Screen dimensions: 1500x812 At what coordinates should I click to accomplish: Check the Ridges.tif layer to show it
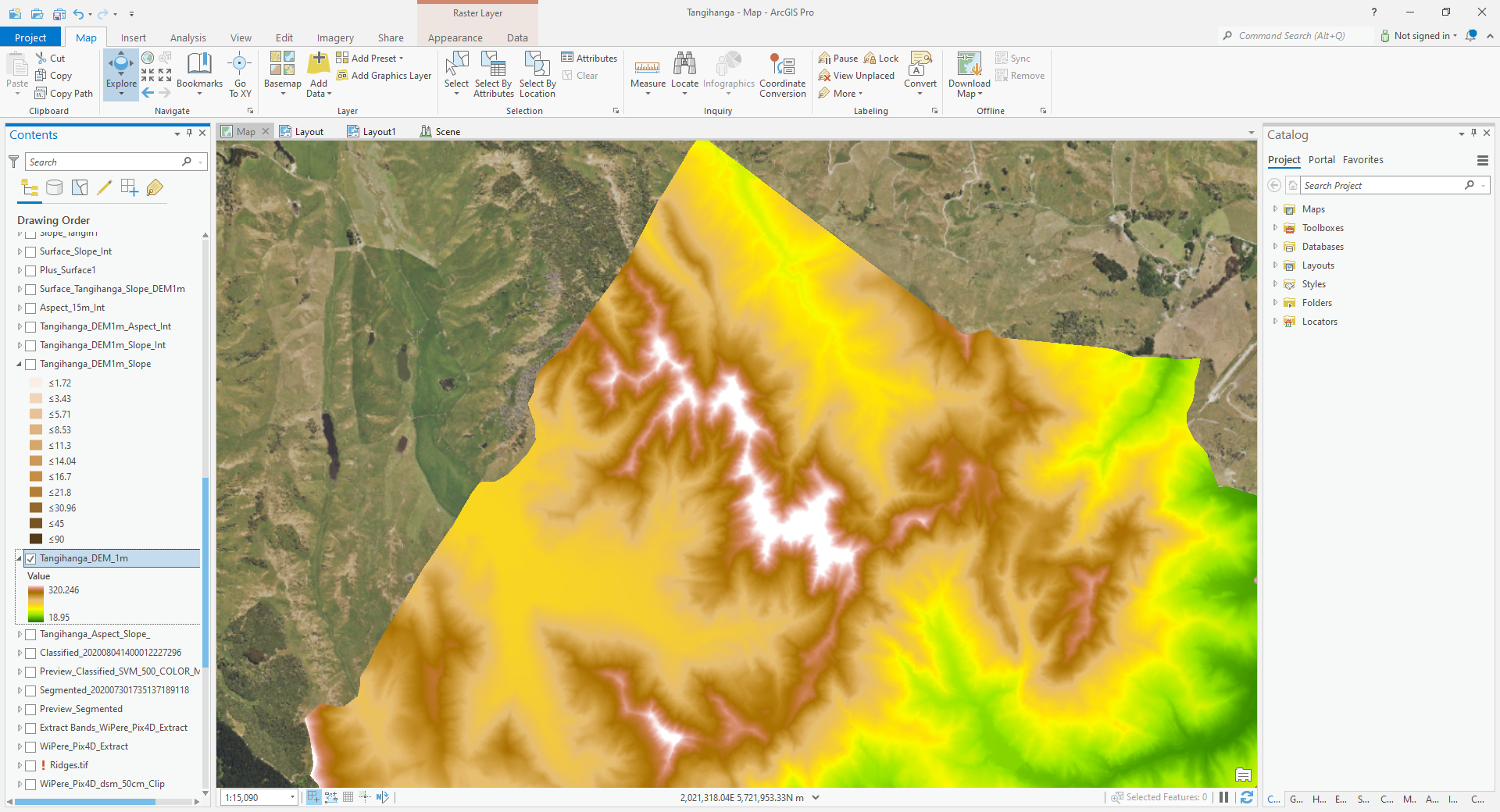[x=30, y=765]
